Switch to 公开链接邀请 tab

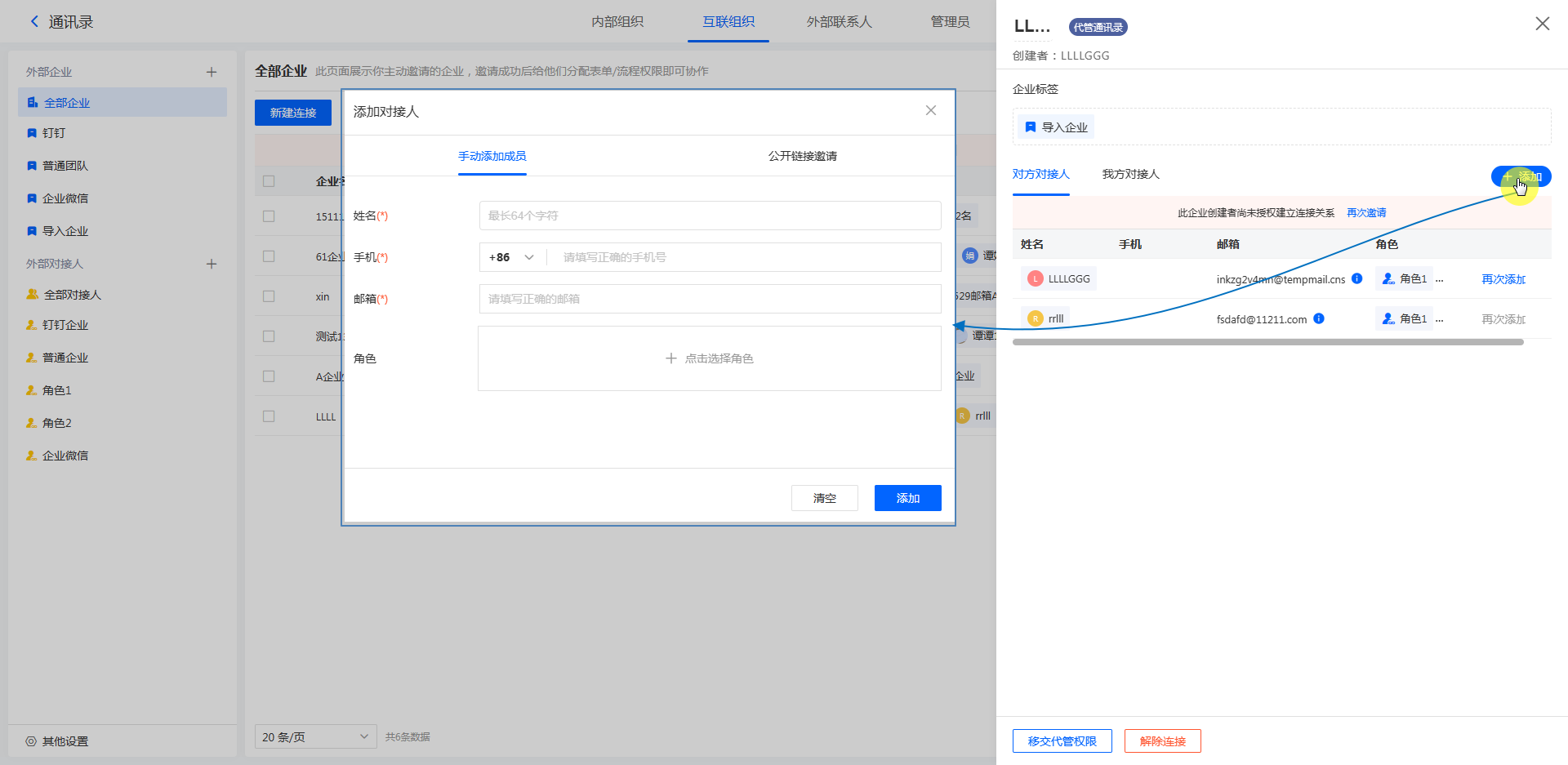[x=802, y=156]
